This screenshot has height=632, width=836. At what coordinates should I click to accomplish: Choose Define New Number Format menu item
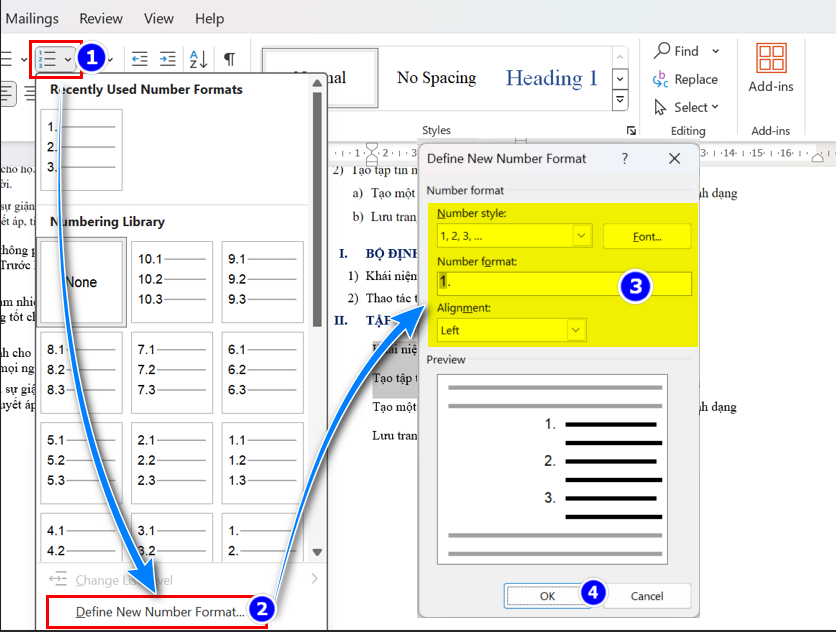[x=159, y=611]
